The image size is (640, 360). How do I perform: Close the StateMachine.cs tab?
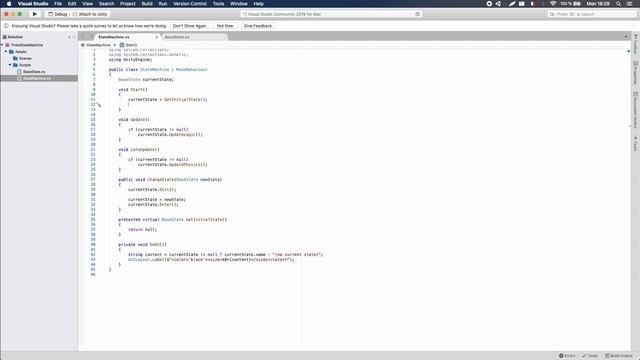pyautogui.click(x=156, y=37)
